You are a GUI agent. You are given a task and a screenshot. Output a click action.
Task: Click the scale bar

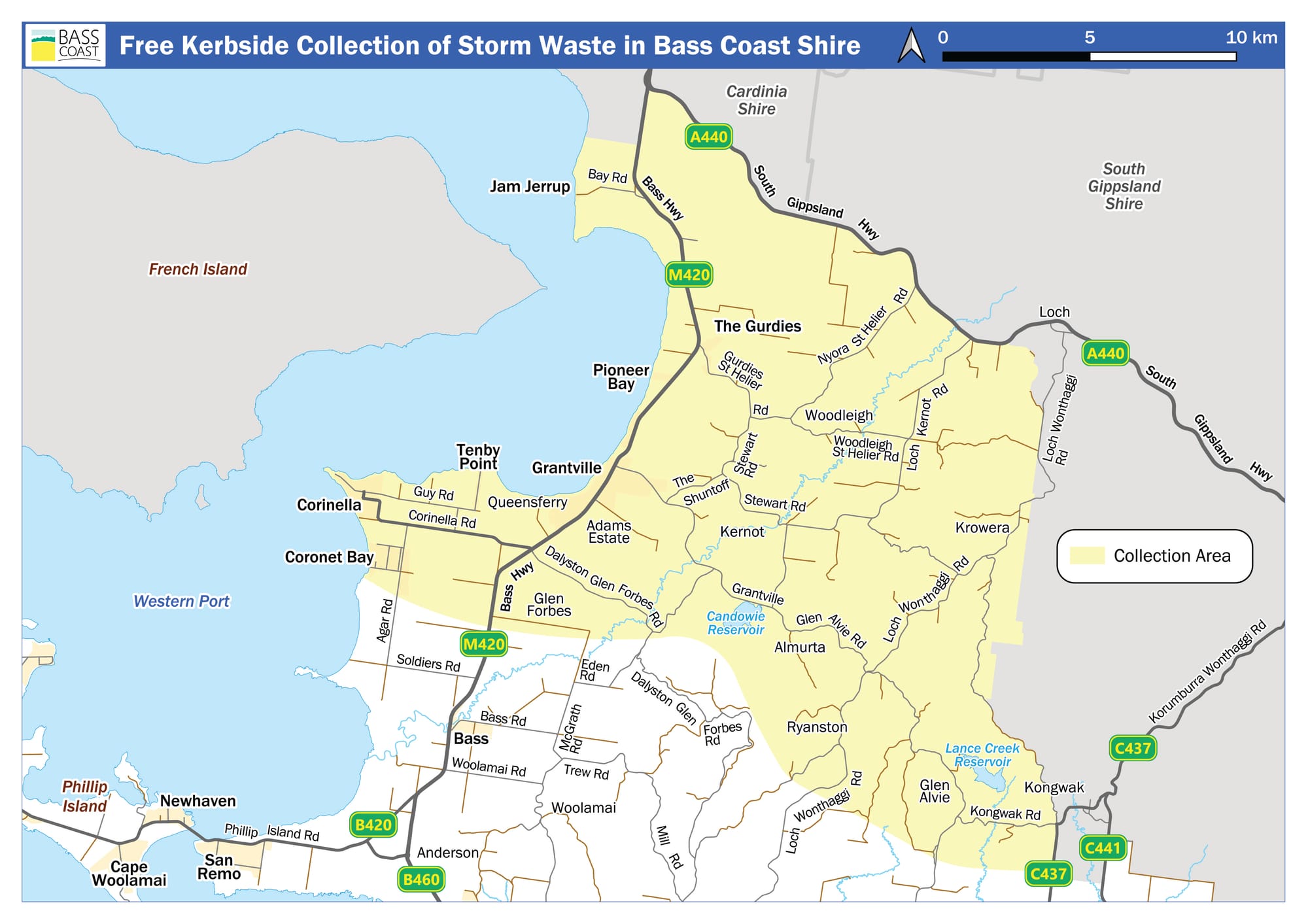tap(1089, 56)
